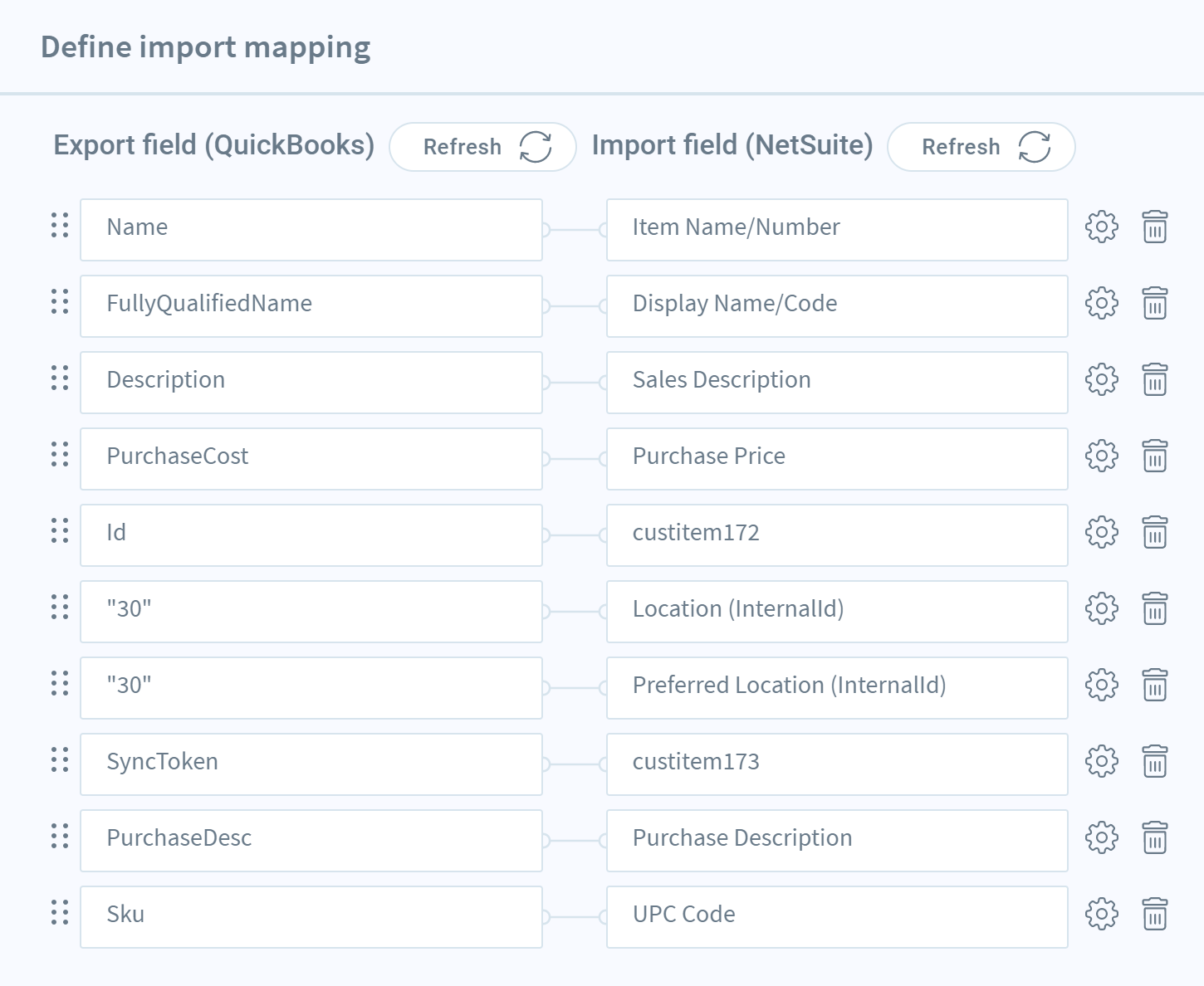Select the Location (InternalId) import field
The width and height of the screenshot is (1204, 986).
coord(837,612)
